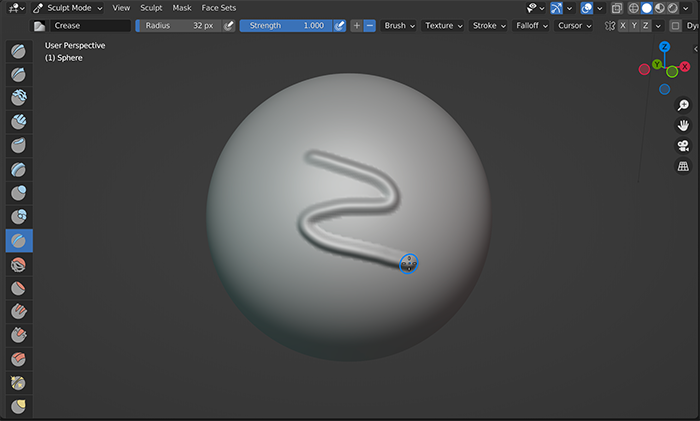Open the Sculpt menu

point(151,8)
